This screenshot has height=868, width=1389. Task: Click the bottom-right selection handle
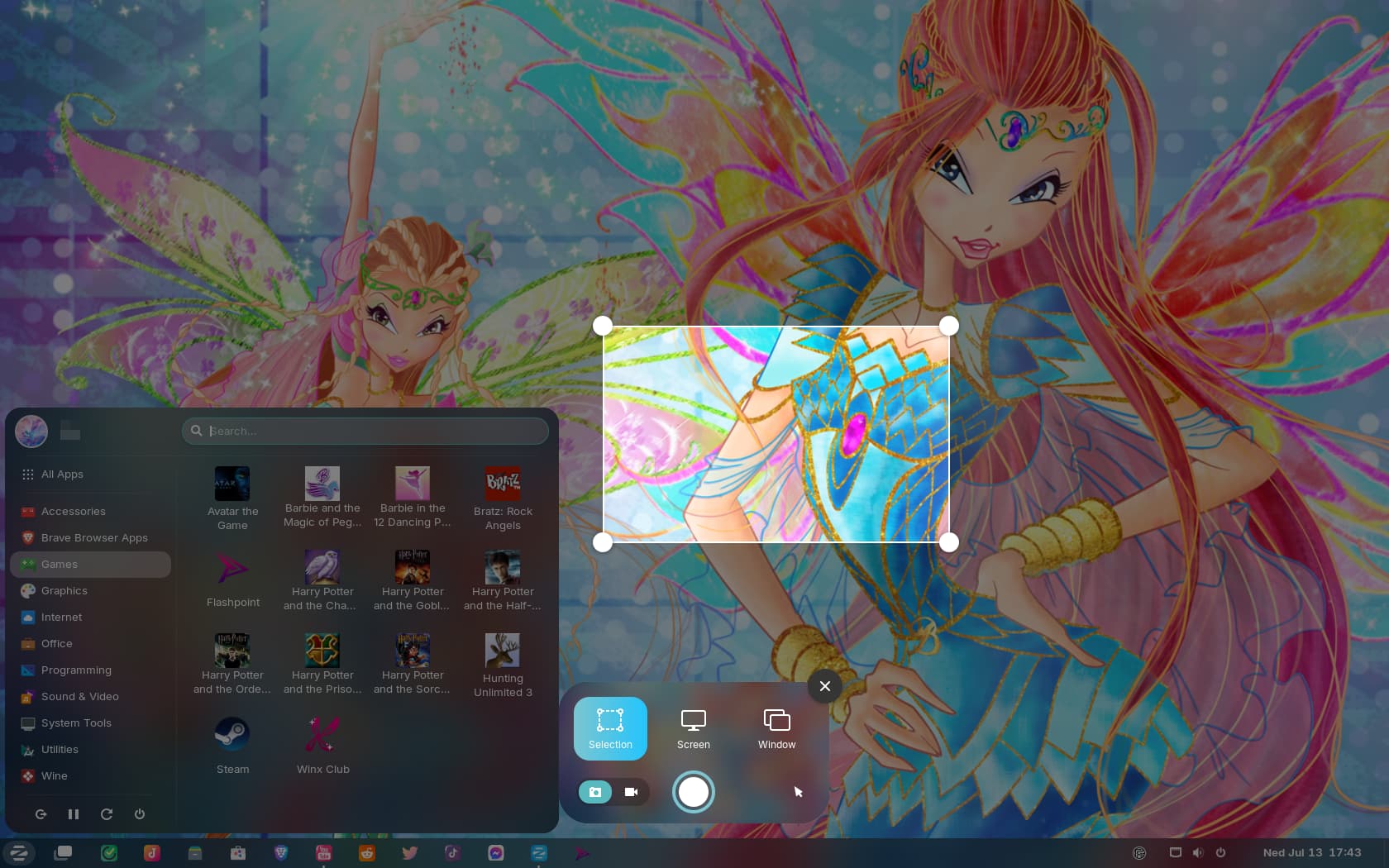tap(949, 542)
